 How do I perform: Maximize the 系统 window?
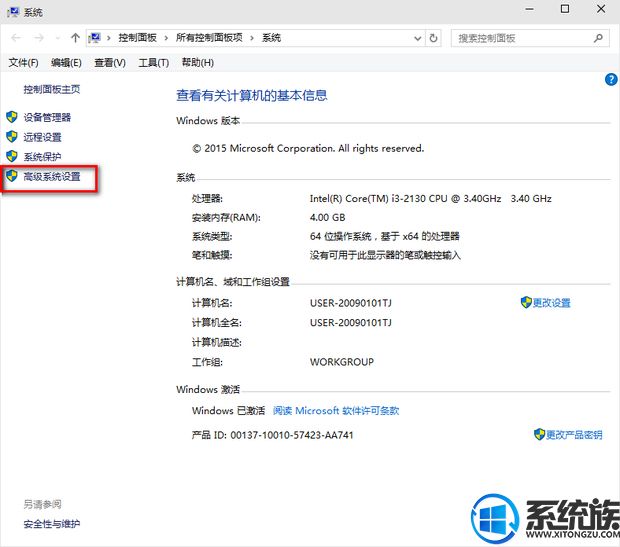point(565,9)
